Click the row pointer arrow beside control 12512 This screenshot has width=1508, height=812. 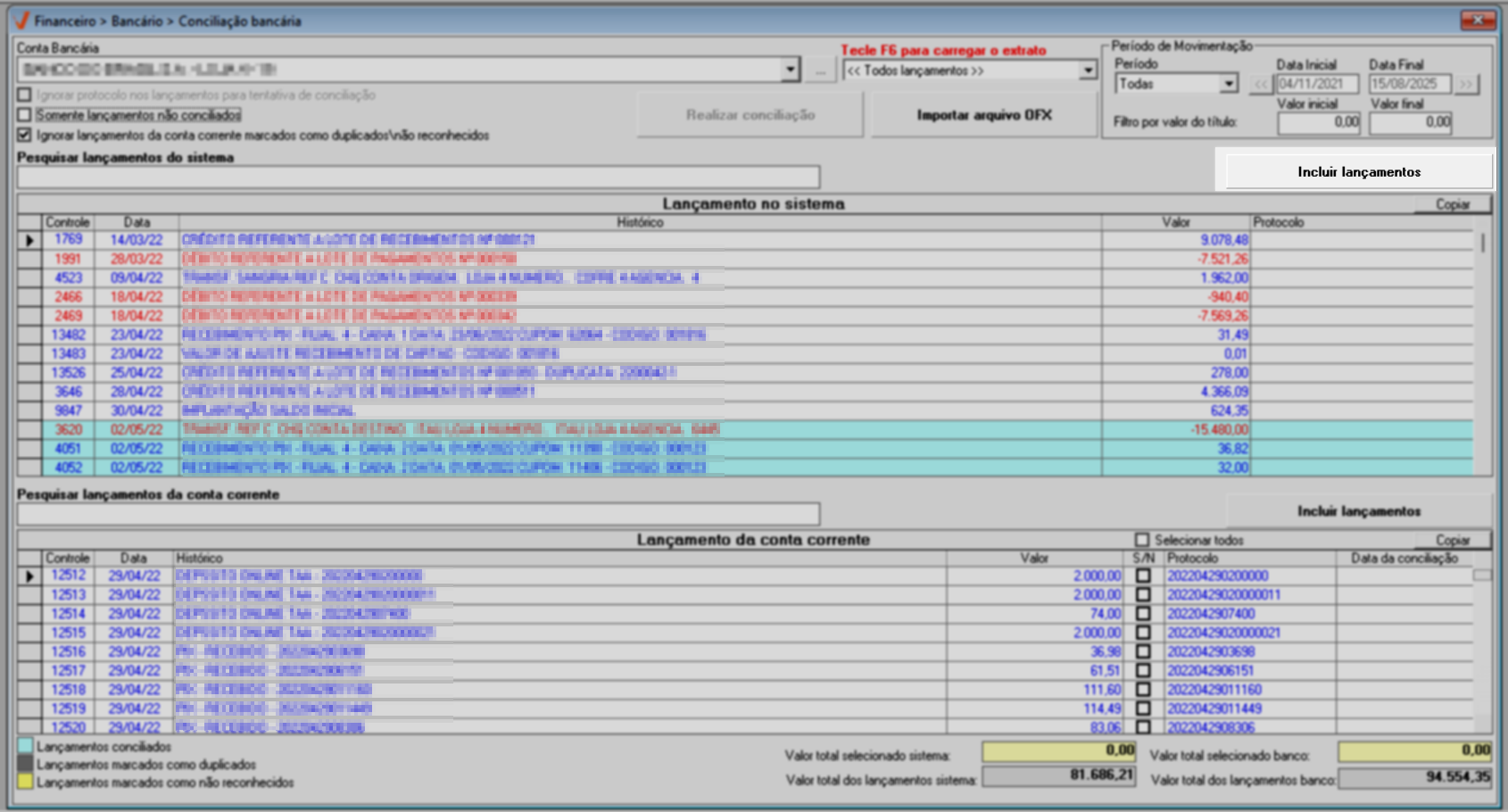pyautogui.click(x=29, y=576)
